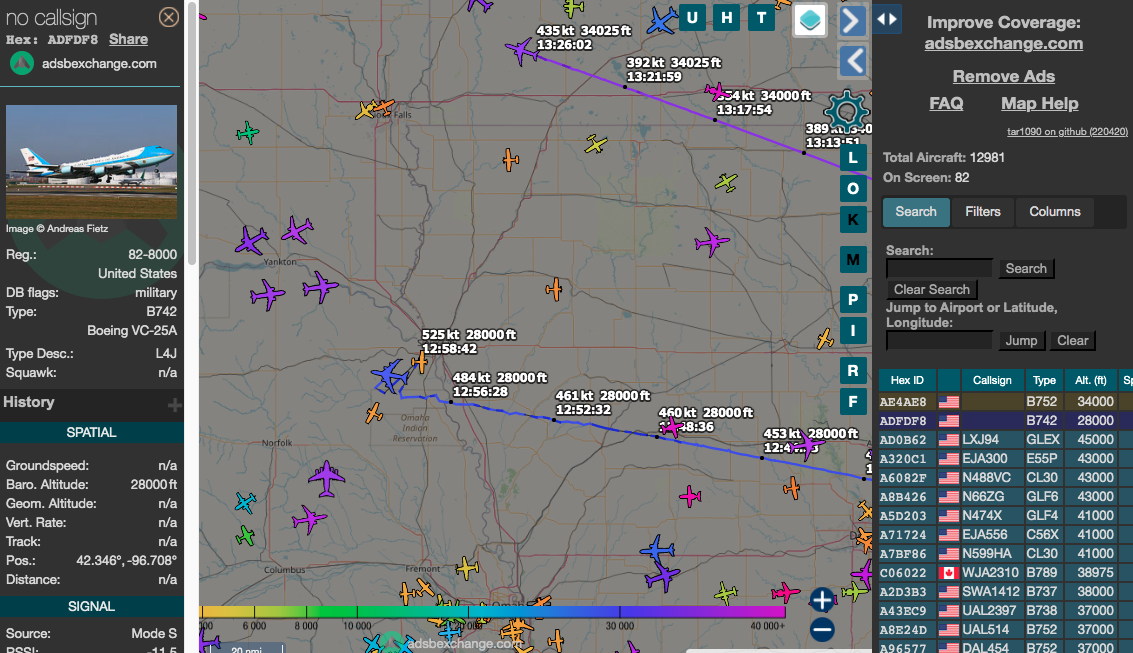Click the 461 kt 12:52:32 track label

tap(603, 402)
